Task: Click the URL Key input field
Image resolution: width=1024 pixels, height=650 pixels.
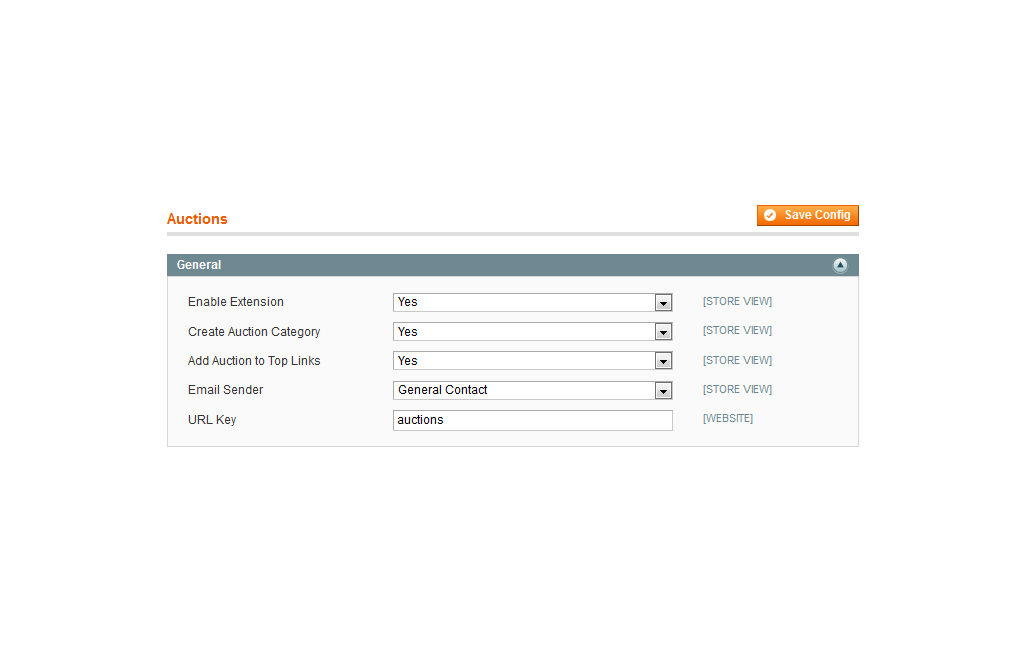Action: 532,420
